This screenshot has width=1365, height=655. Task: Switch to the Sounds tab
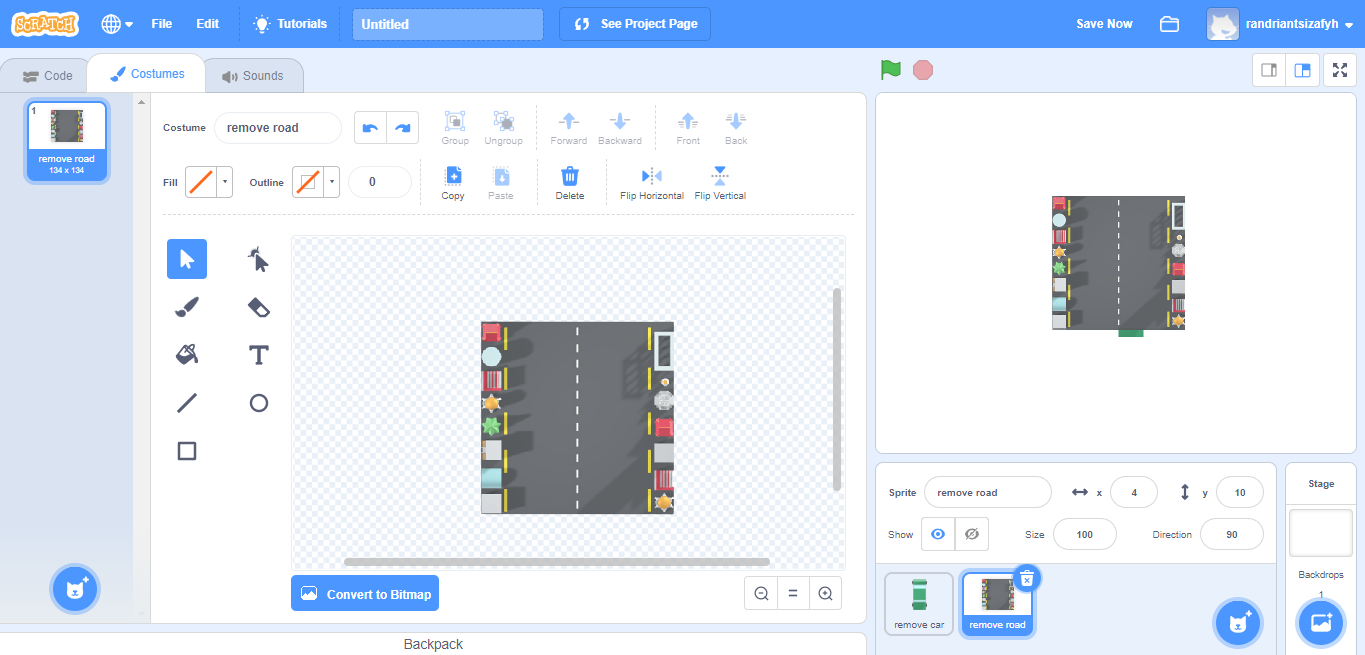coord(253,73)
